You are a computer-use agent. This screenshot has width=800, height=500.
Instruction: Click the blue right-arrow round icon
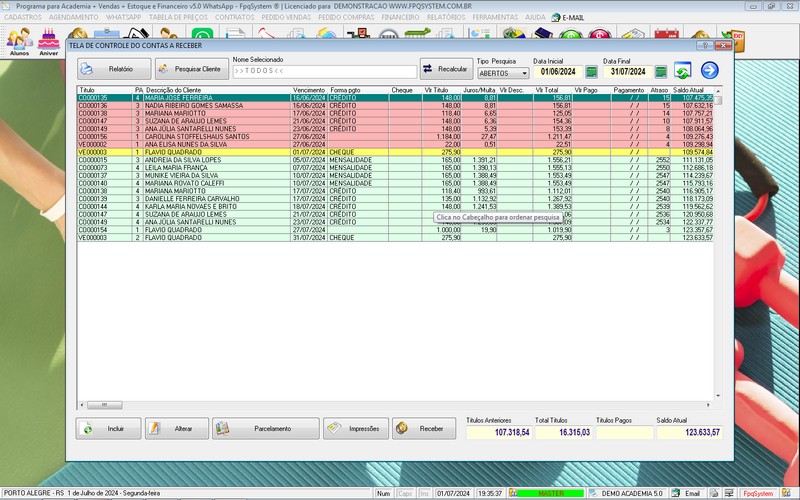(710, 70)
